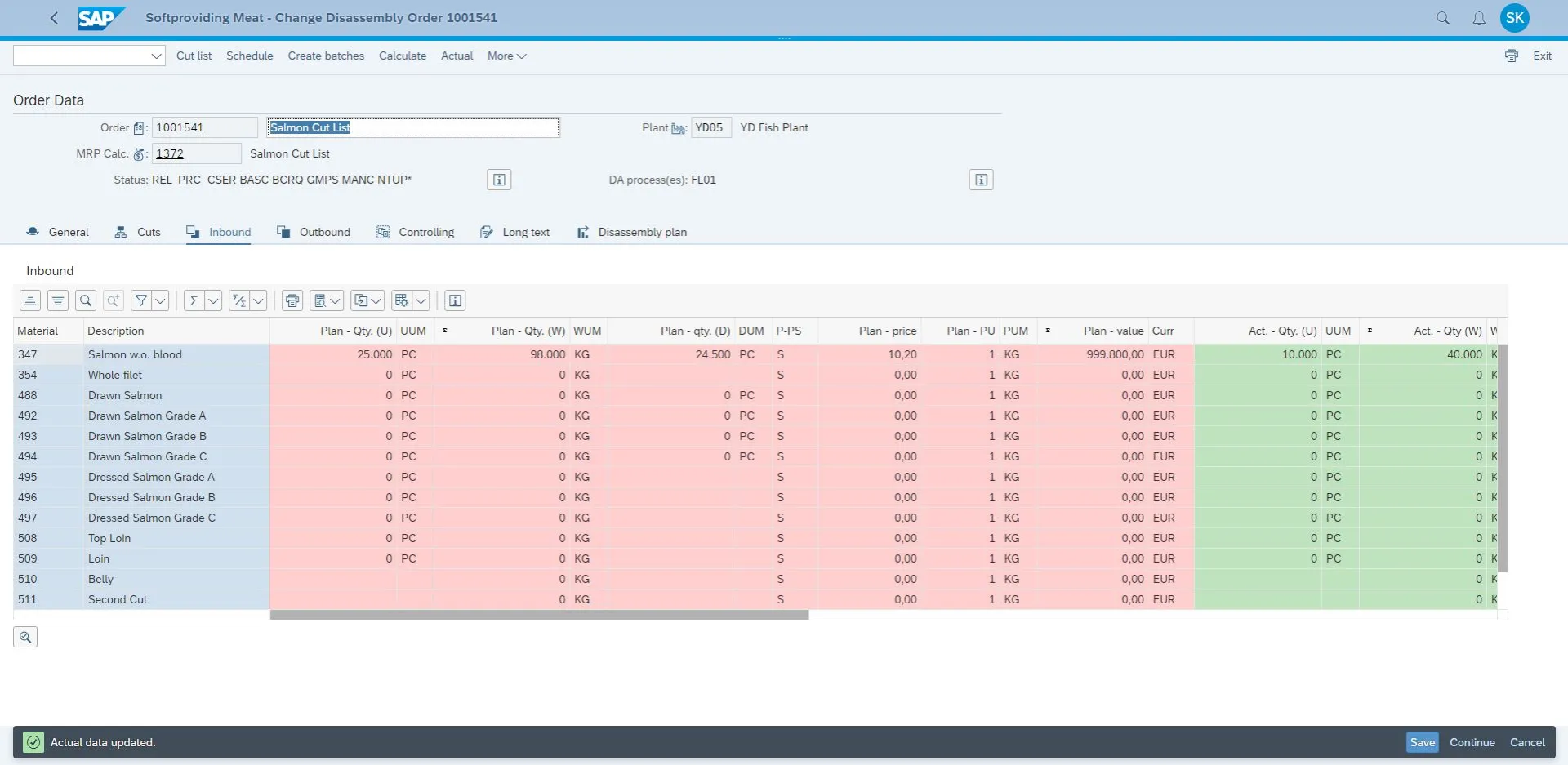Open the Long text tab

pyautogui.click(x=514, y=232)
